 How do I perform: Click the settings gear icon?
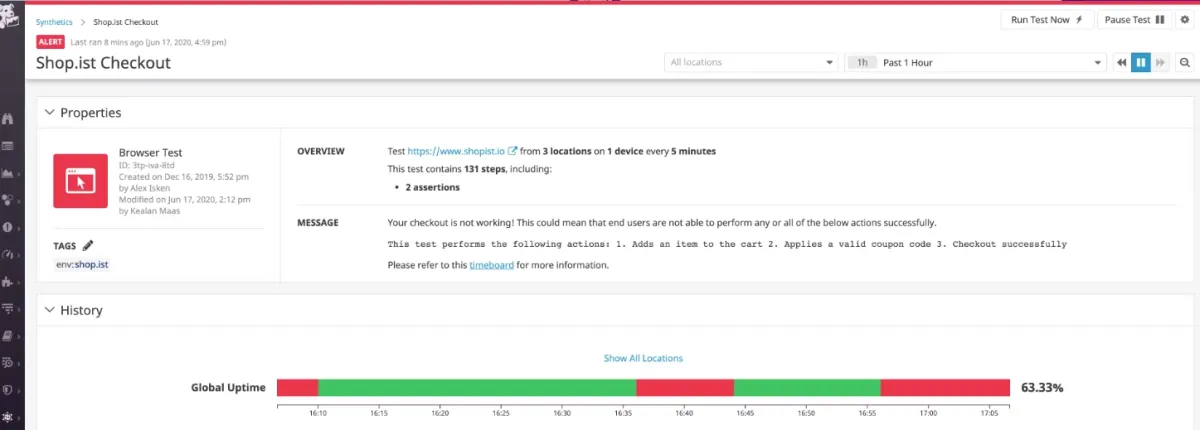tap(1184, 19)
